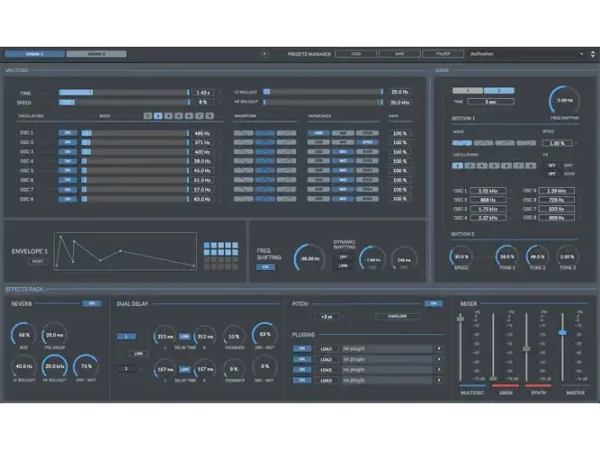Click the Siren Freq Shifting knob
The image size is (600, 450).
564,101
